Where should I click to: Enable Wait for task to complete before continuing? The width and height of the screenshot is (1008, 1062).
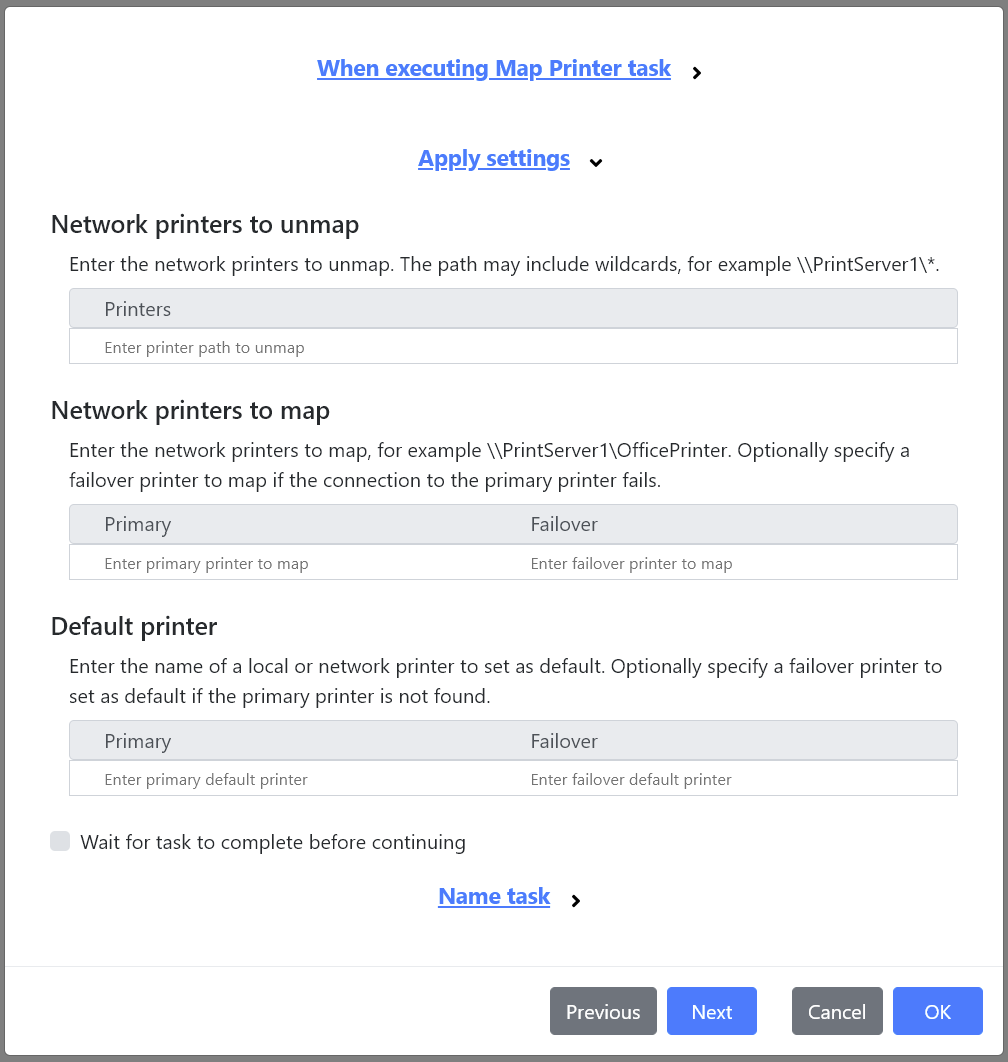pos(60,841)
